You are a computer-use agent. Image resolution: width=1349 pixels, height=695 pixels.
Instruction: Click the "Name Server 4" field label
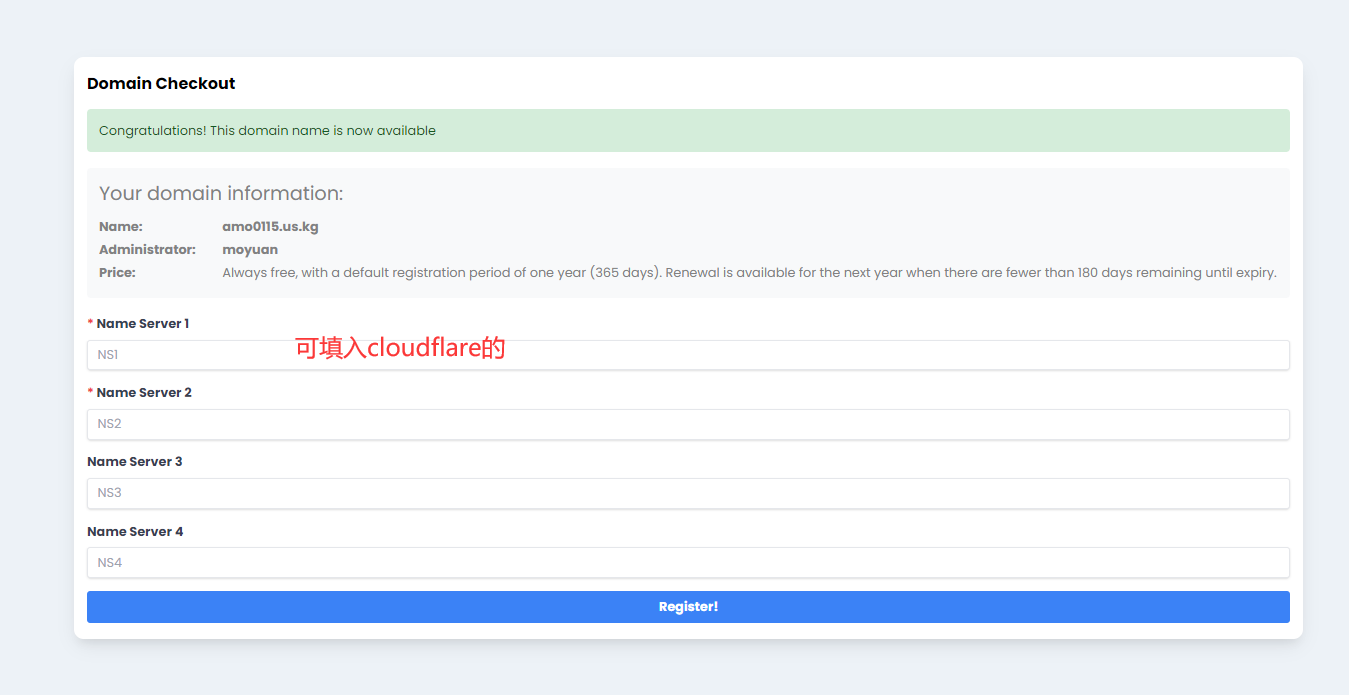point(135,531)
